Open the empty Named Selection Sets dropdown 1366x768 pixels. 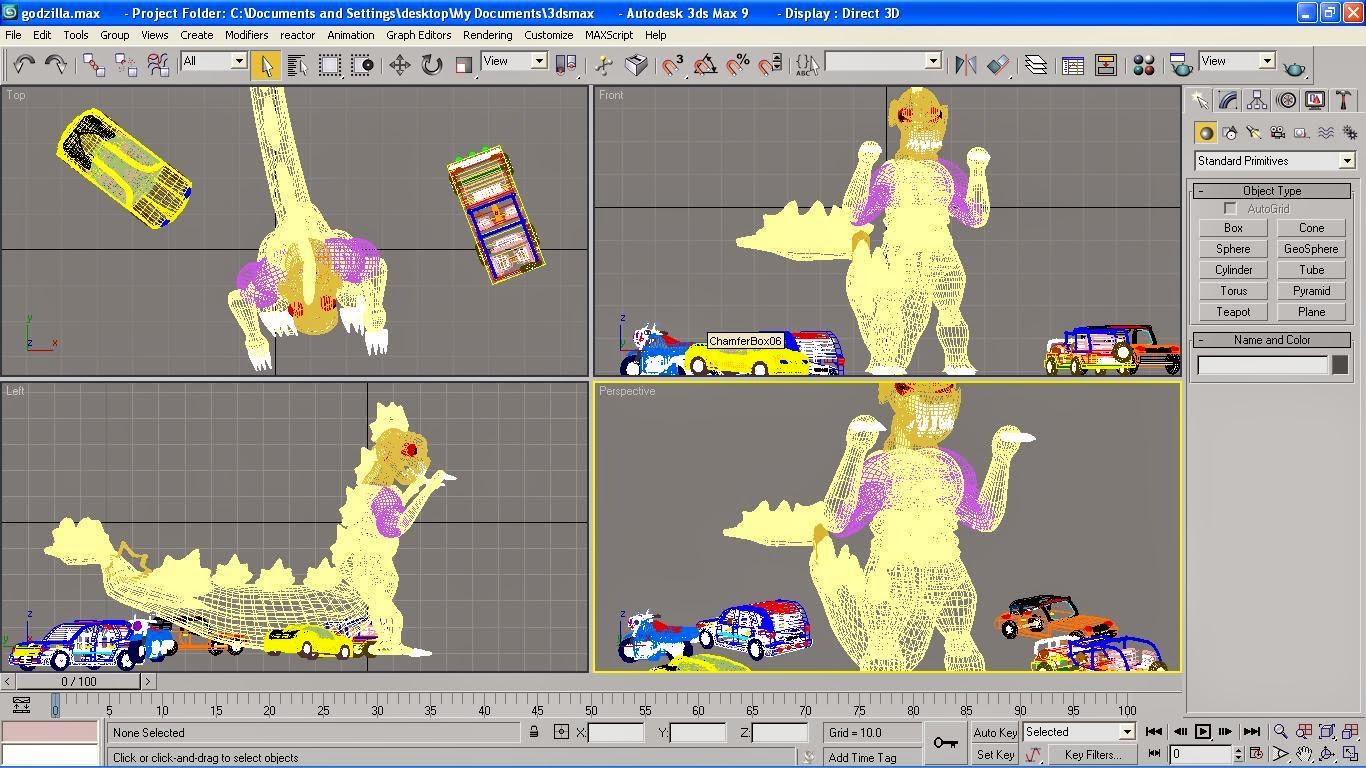coord(883,61)
